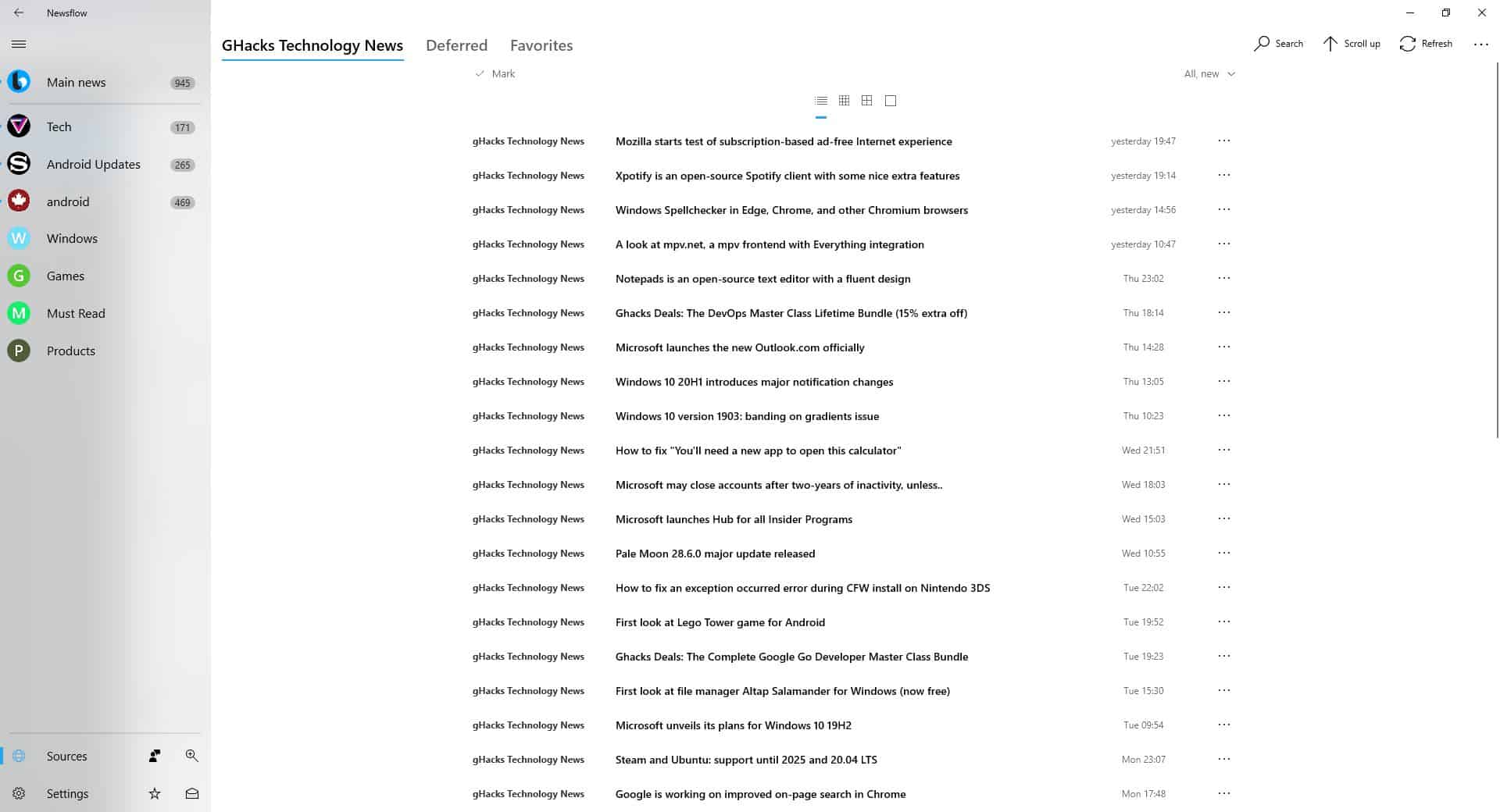Open the All, new filter dropdown
This screenshot has width=1500, height=812.
(x=1209, y=73)
